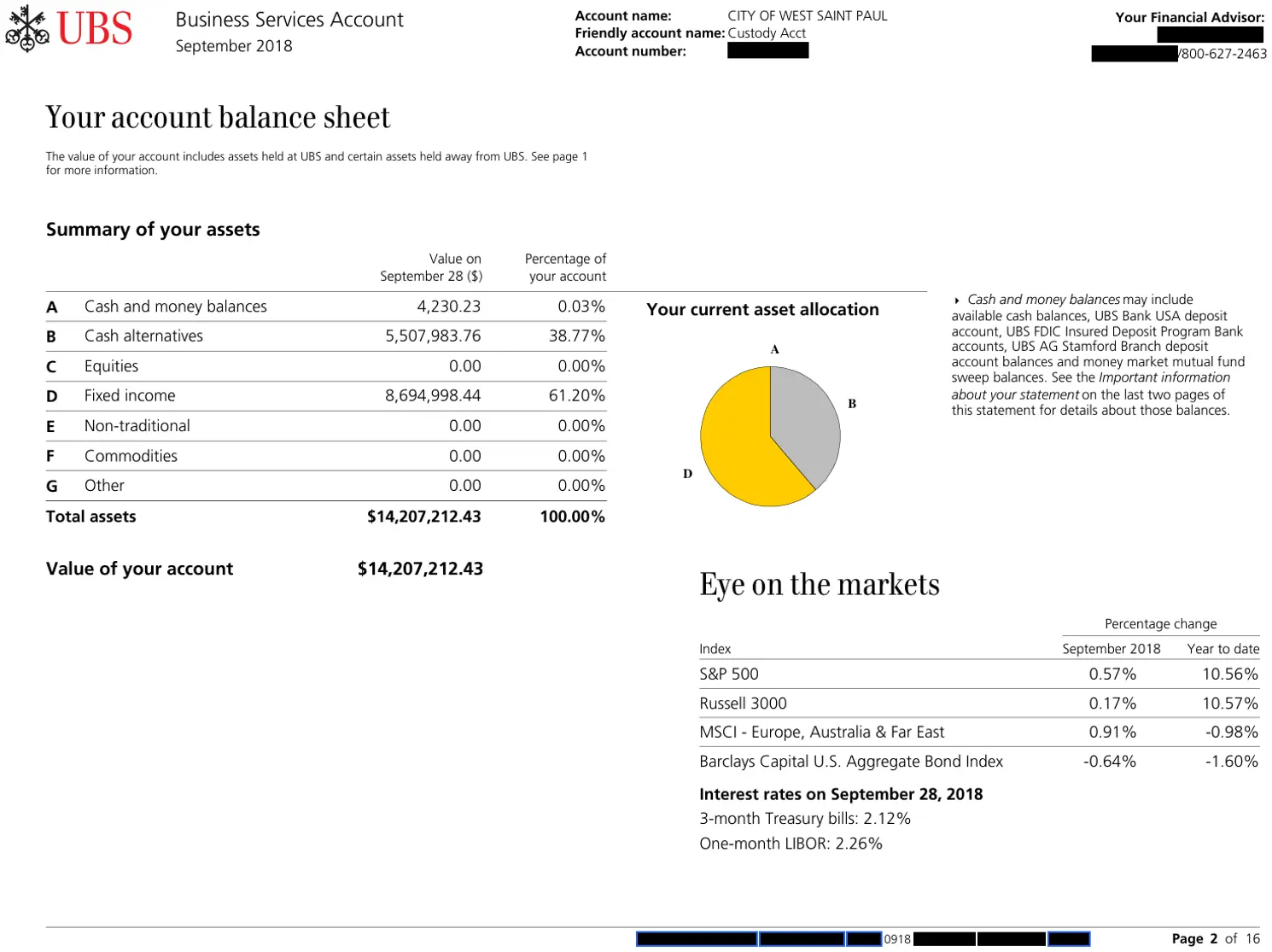This screenshot has height=952, width=1272.
Task: Click pie chart label D
Action: click(x=687, y=474)
